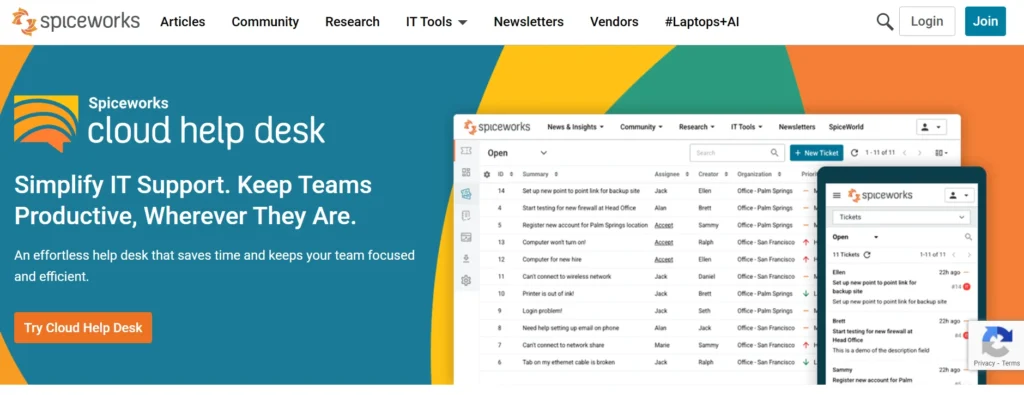Expand the IT Tools dropdown in site header

436,22
